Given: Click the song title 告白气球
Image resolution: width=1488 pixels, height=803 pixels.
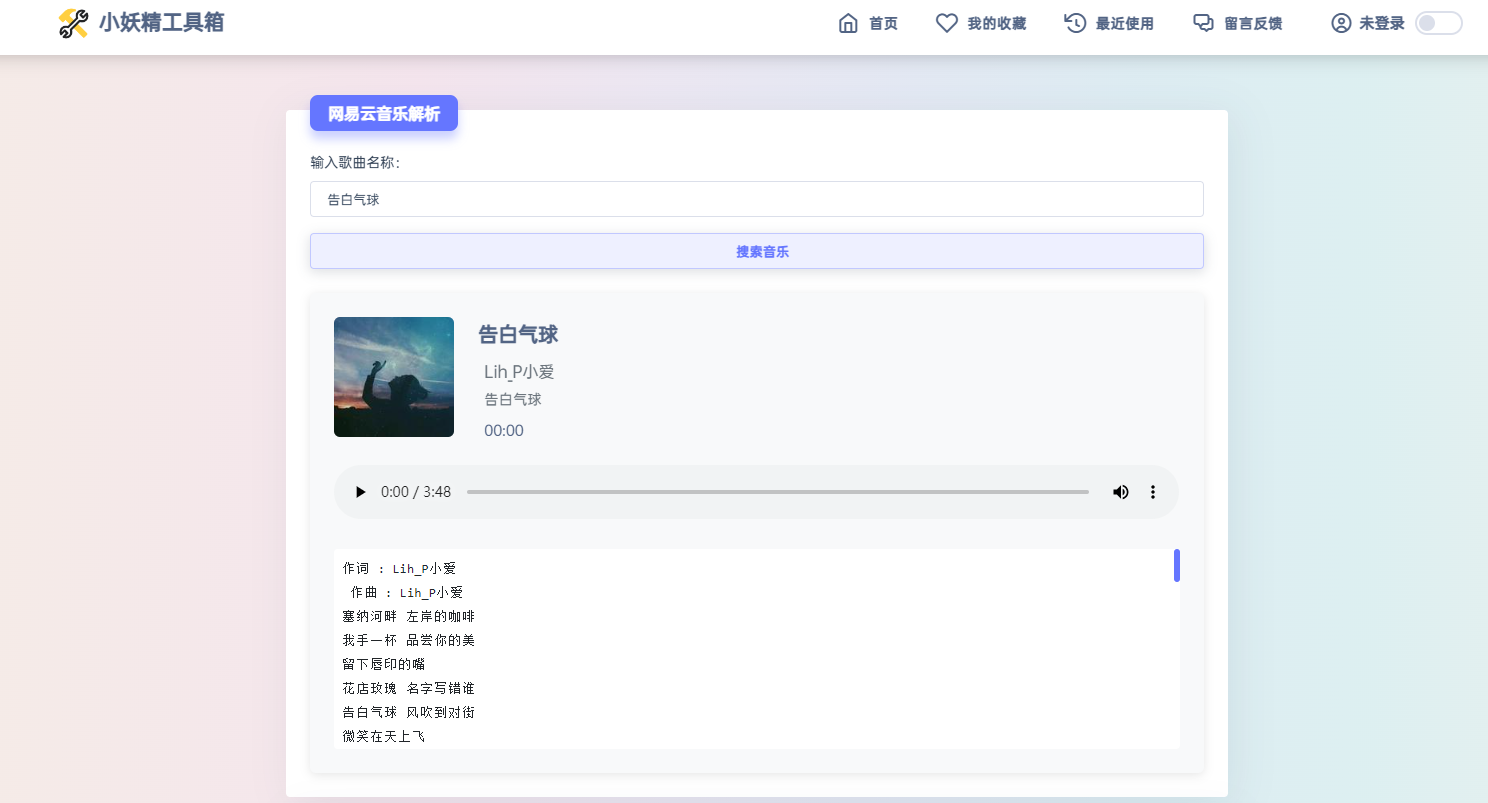Looking at the screenshot, I should tap(520, 335).
